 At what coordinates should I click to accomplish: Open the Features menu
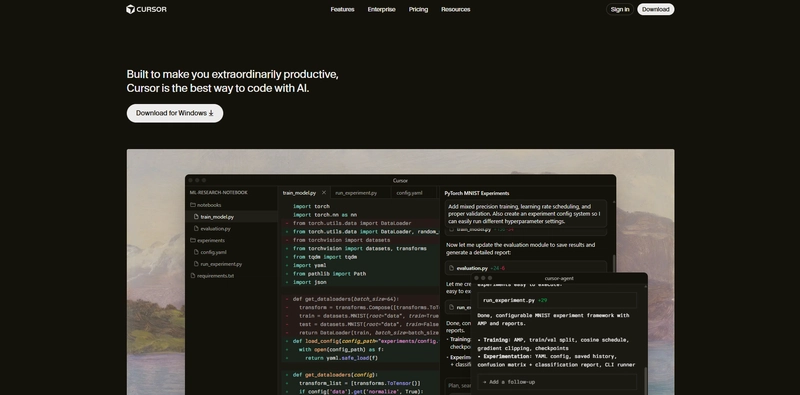[x=342, y=9]
